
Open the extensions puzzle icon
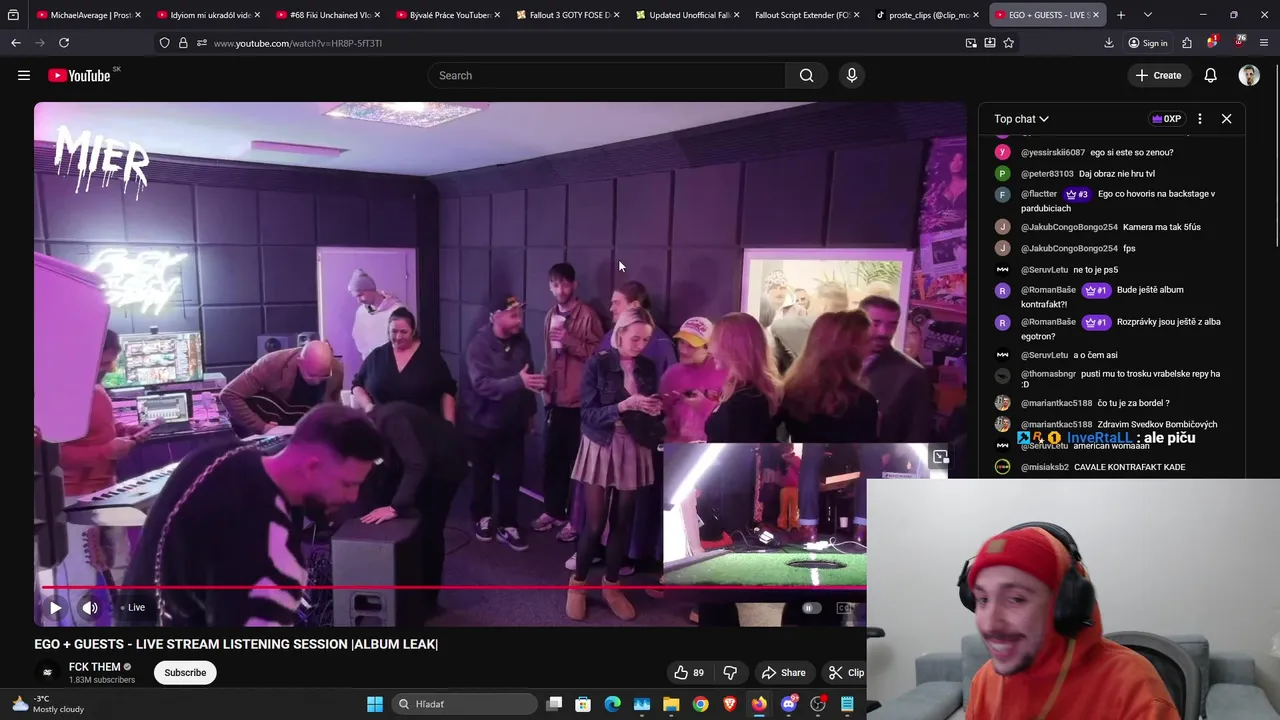click(x=1187, y=43)
